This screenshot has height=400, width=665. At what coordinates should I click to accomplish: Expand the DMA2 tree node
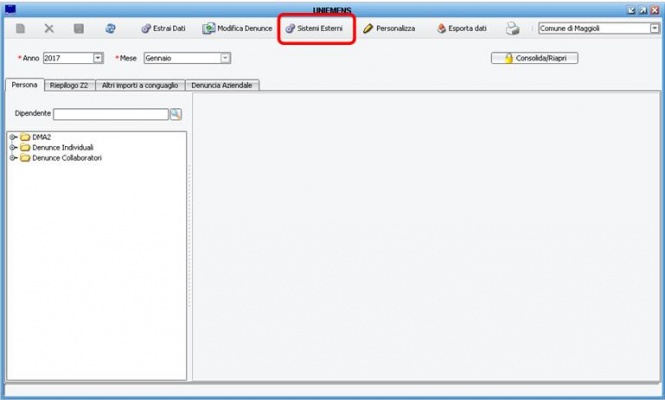pos(13,137)
